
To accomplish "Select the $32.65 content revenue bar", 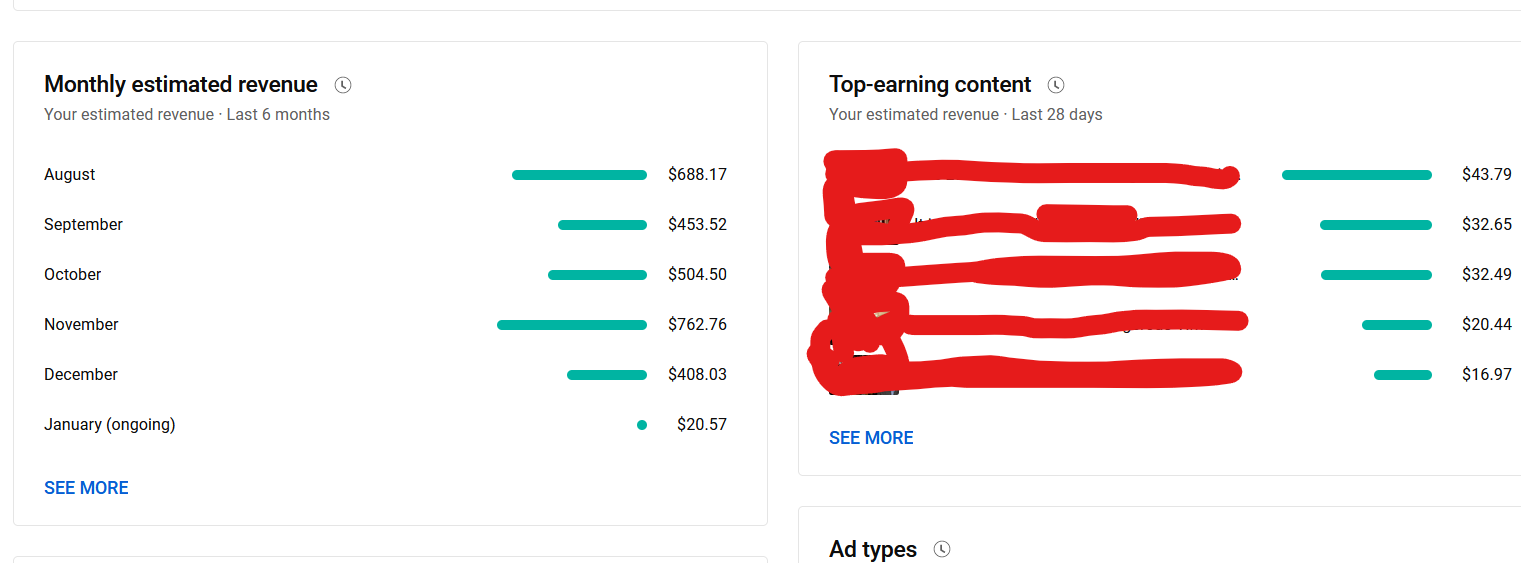I will (1376, 225).
